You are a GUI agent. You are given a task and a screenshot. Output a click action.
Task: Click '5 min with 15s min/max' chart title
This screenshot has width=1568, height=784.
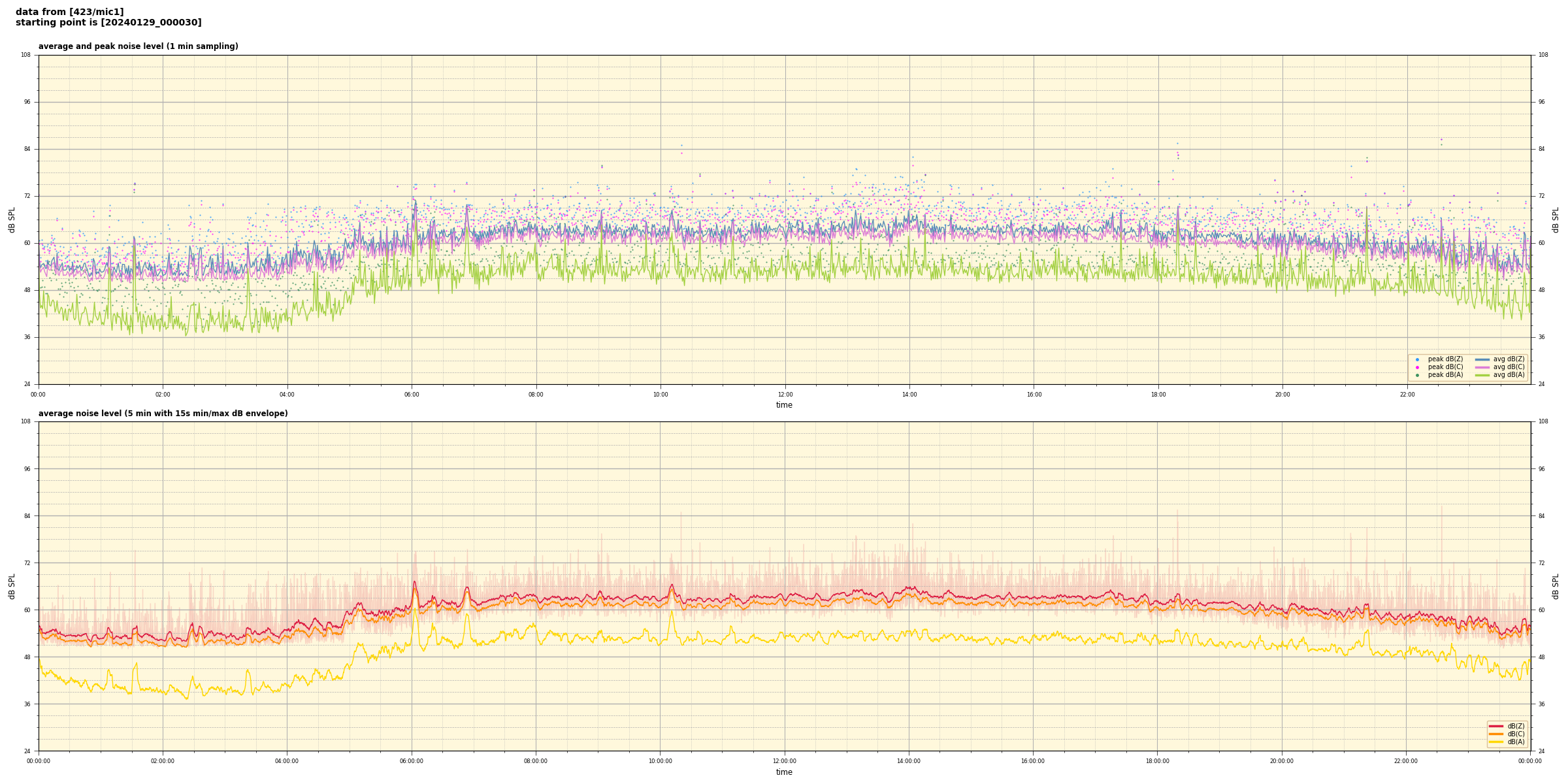163,414
